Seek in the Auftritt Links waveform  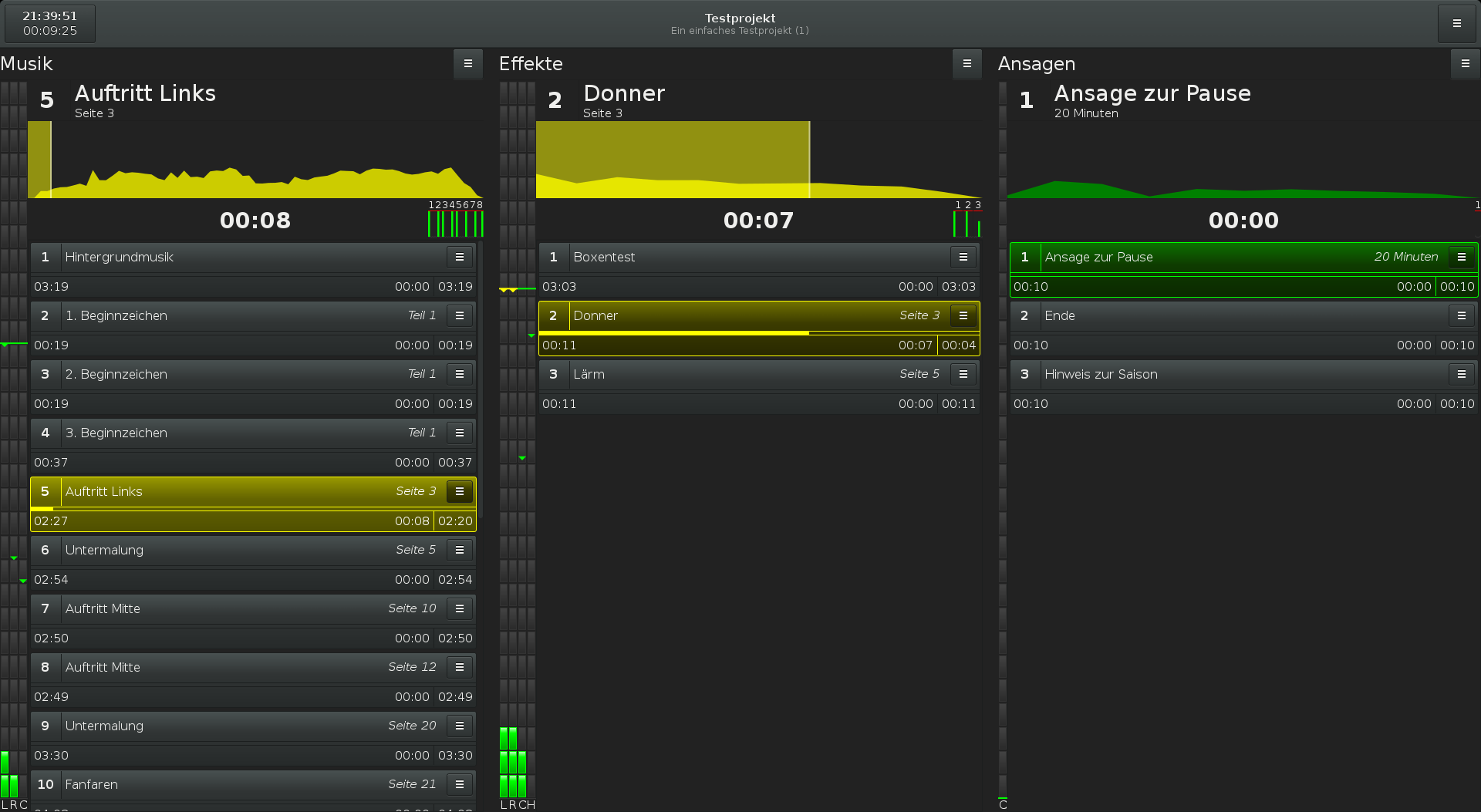click(x=255, y=160)
